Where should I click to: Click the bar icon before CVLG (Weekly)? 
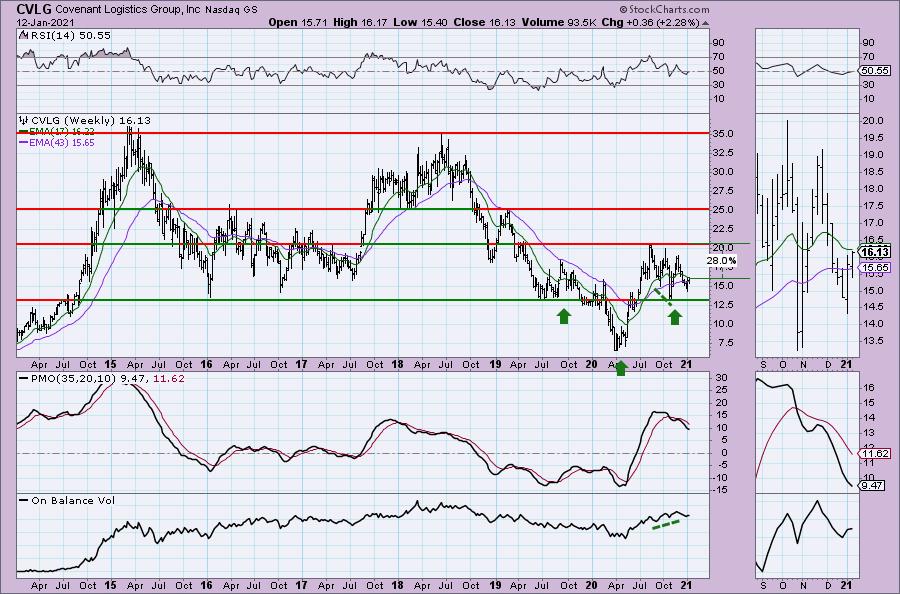[24, 121]
